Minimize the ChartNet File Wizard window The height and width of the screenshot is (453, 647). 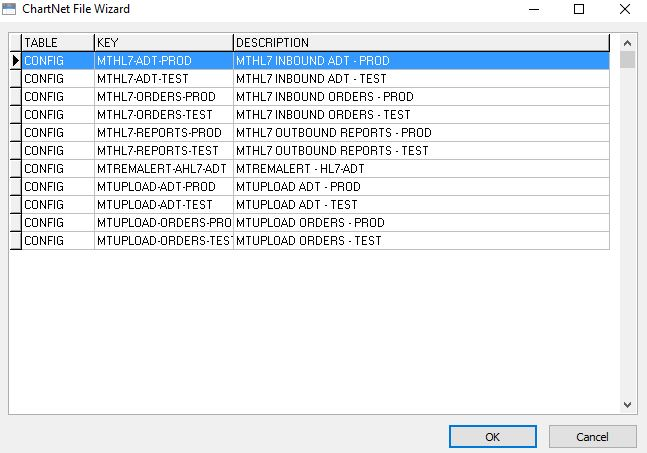[534, 9]
